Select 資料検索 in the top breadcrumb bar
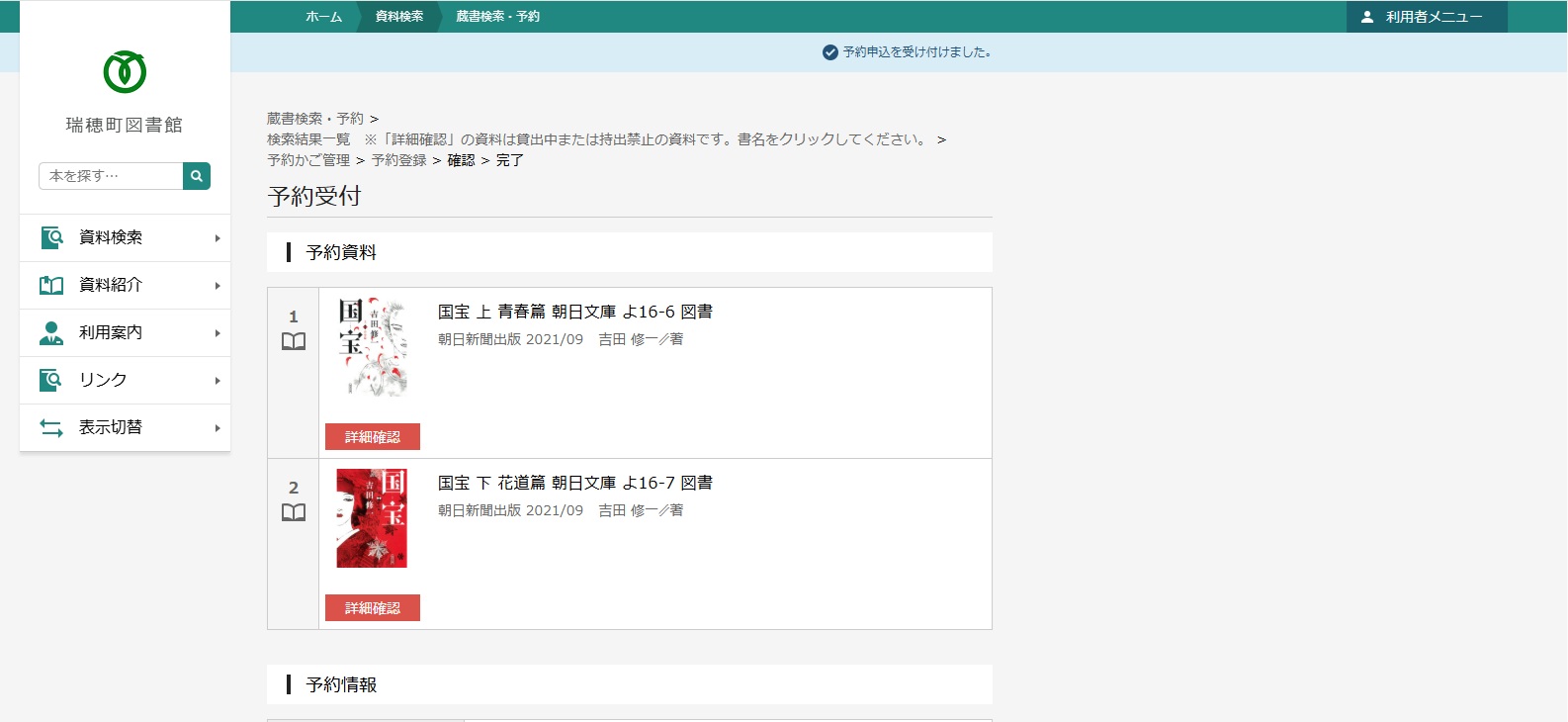1568x722 pixels. (399, 17)
